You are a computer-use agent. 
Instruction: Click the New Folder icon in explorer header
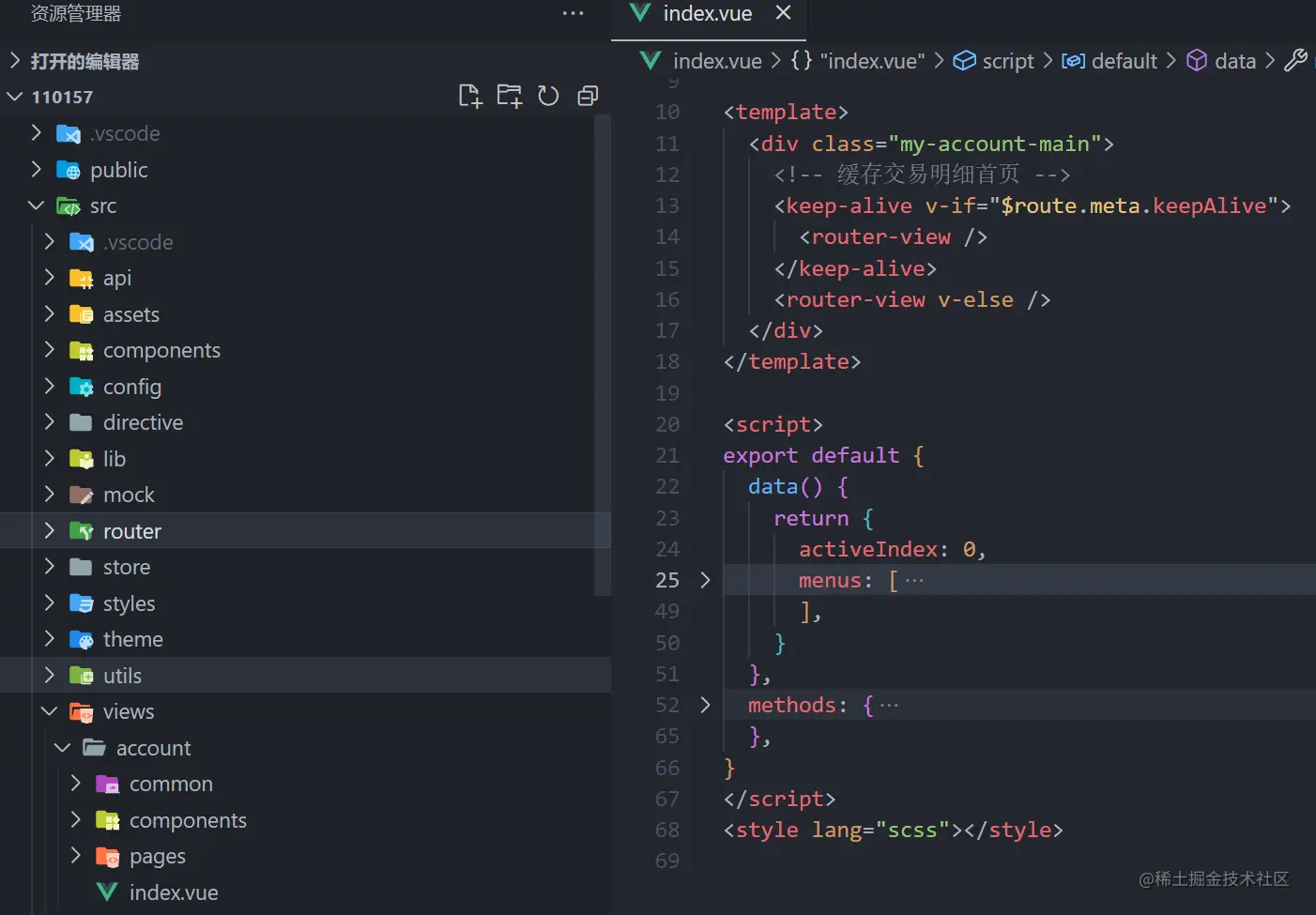click(x=510, y=96)
